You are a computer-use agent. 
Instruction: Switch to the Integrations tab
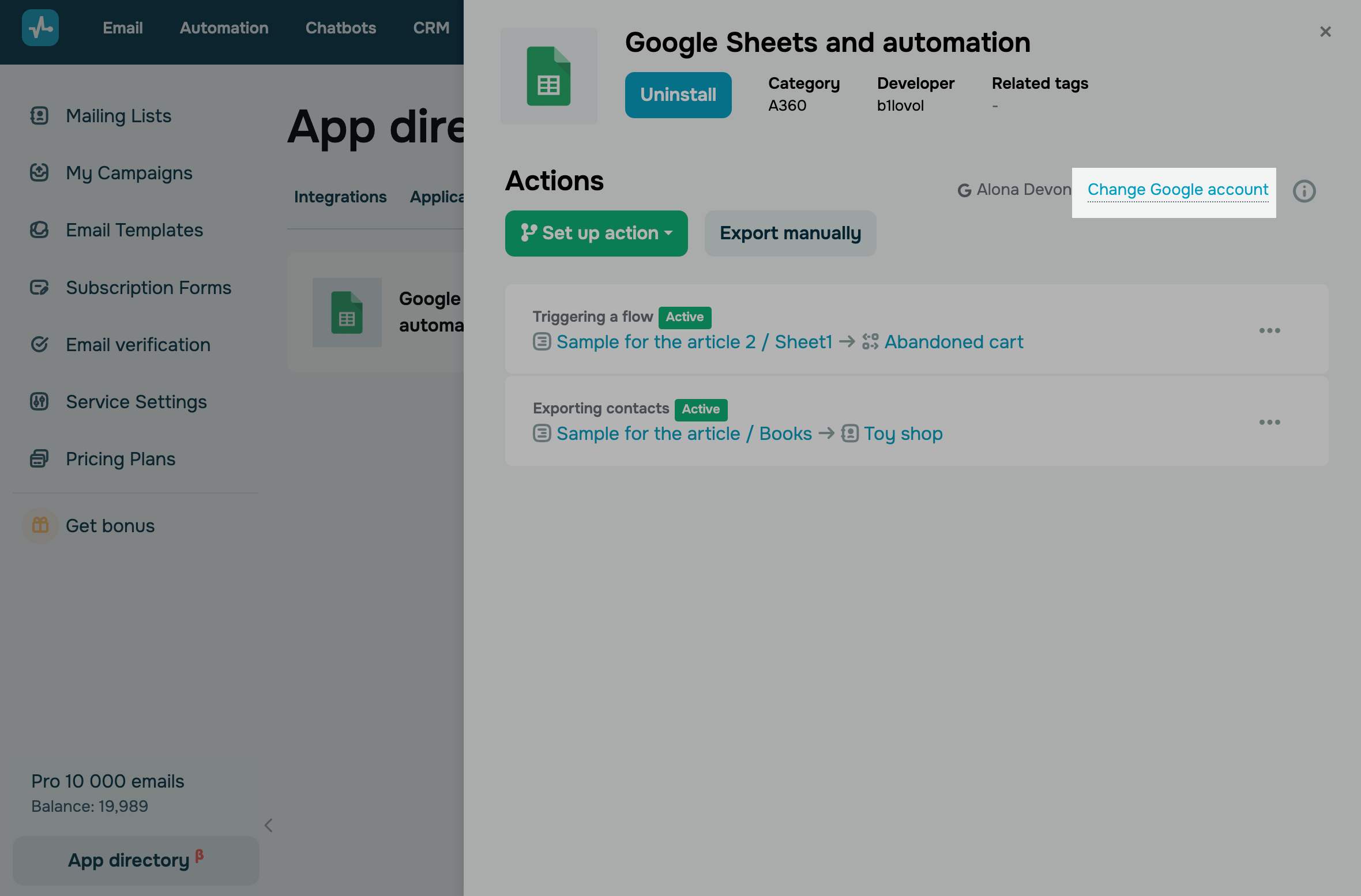[340, 197]
